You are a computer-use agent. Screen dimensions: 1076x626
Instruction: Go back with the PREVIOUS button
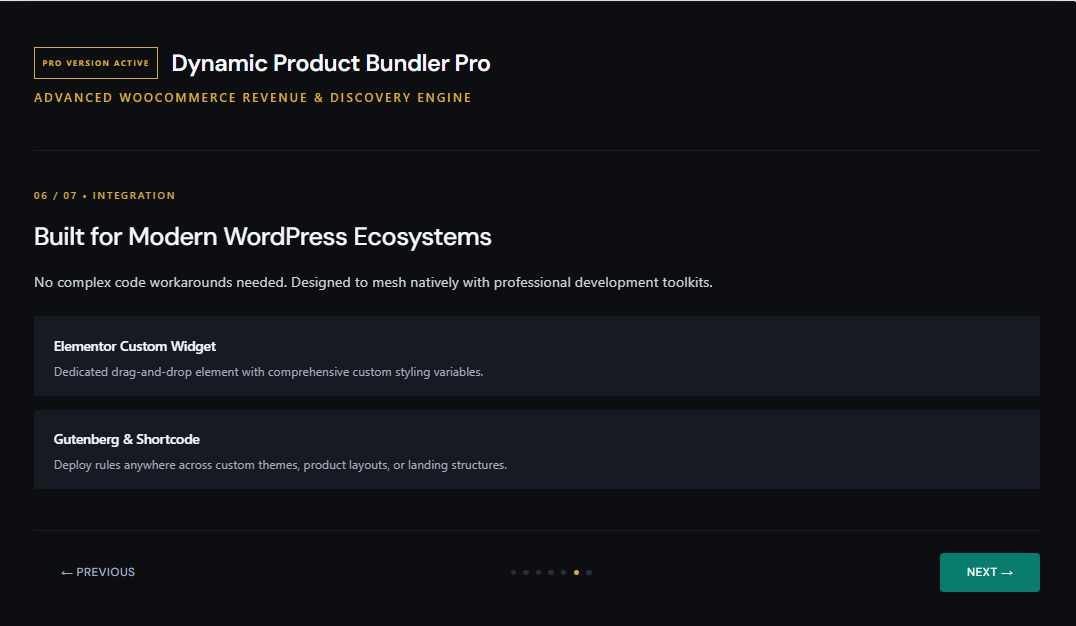98,572
